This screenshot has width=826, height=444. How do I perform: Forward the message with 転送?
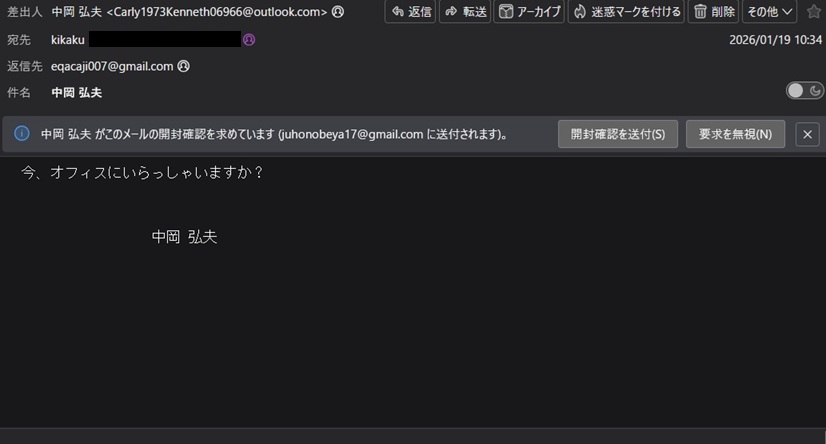(465, 12)
